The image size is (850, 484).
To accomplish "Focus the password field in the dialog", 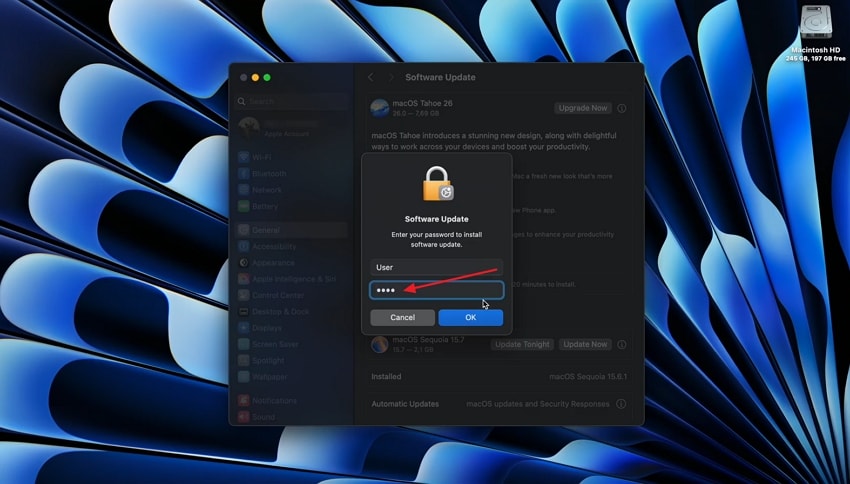I will pos(436,291).
